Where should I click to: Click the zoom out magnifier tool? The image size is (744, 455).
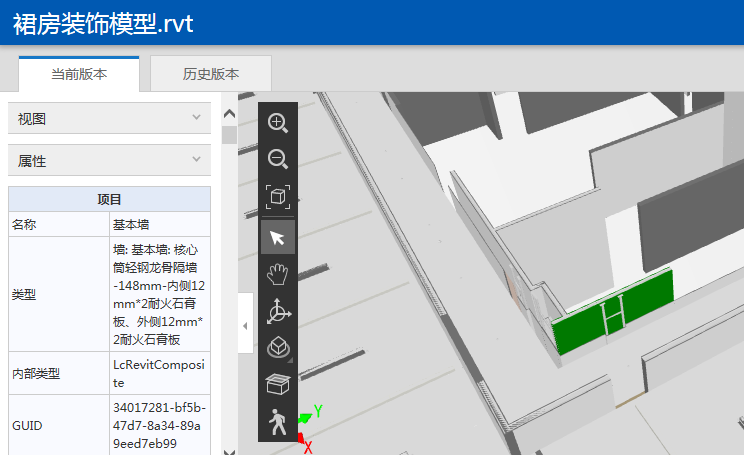pyautogui.click(x=278, y=160)
